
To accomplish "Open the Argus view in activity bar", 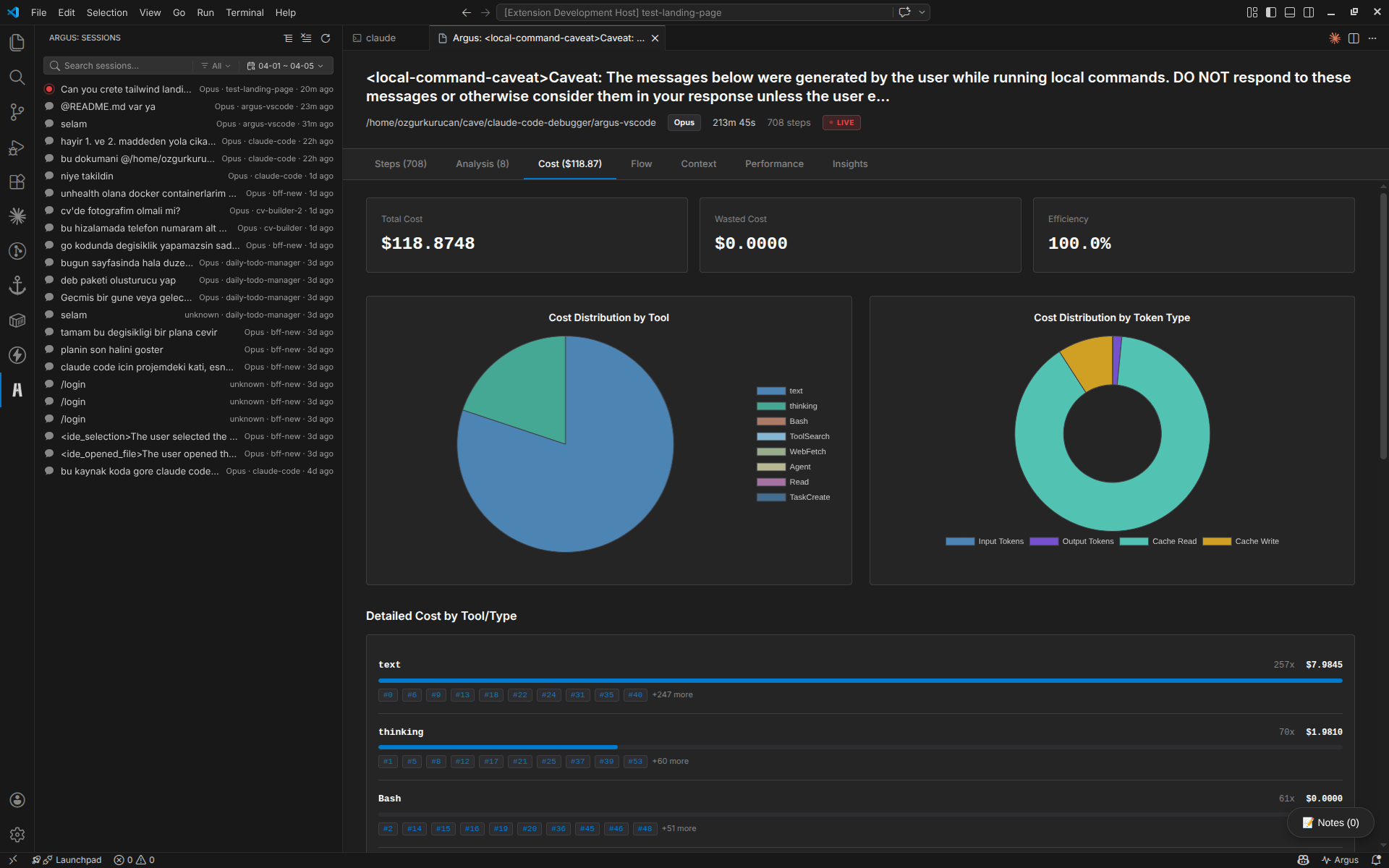I will (x=17, y=390).
